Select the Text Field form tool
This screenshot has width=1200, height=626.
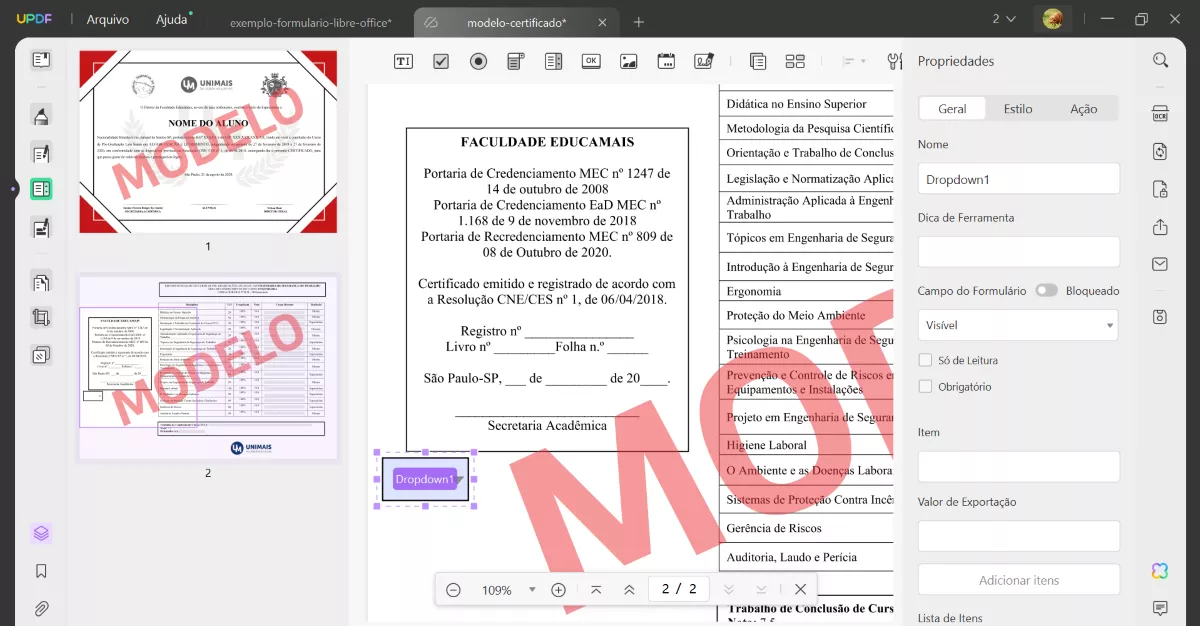point(403,61)
